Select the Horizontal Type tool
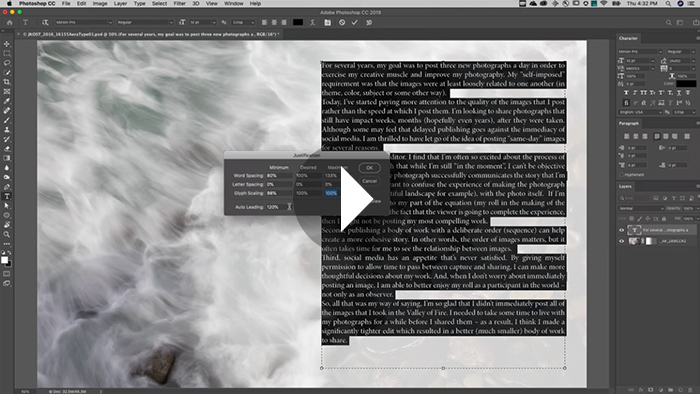 pos(7,196)
